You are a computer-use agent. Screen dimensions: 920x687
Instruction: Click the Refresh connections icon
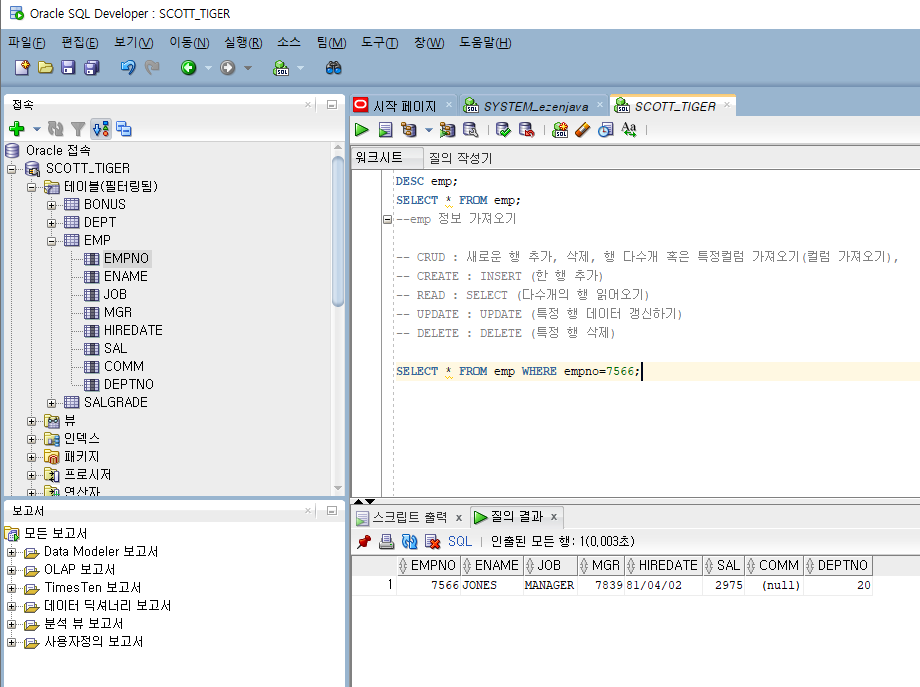[x=56, y=128]
